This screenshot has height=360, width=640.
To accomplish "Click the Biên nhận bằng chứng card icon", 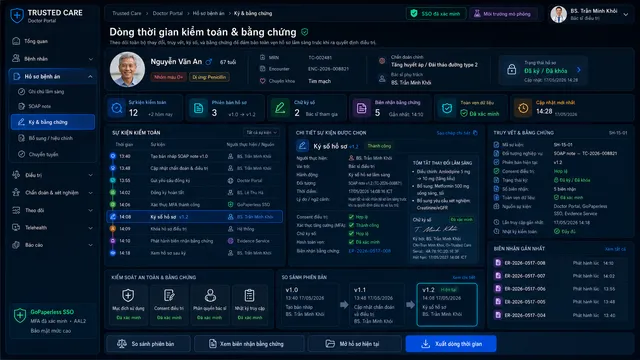I will [361, 108].
